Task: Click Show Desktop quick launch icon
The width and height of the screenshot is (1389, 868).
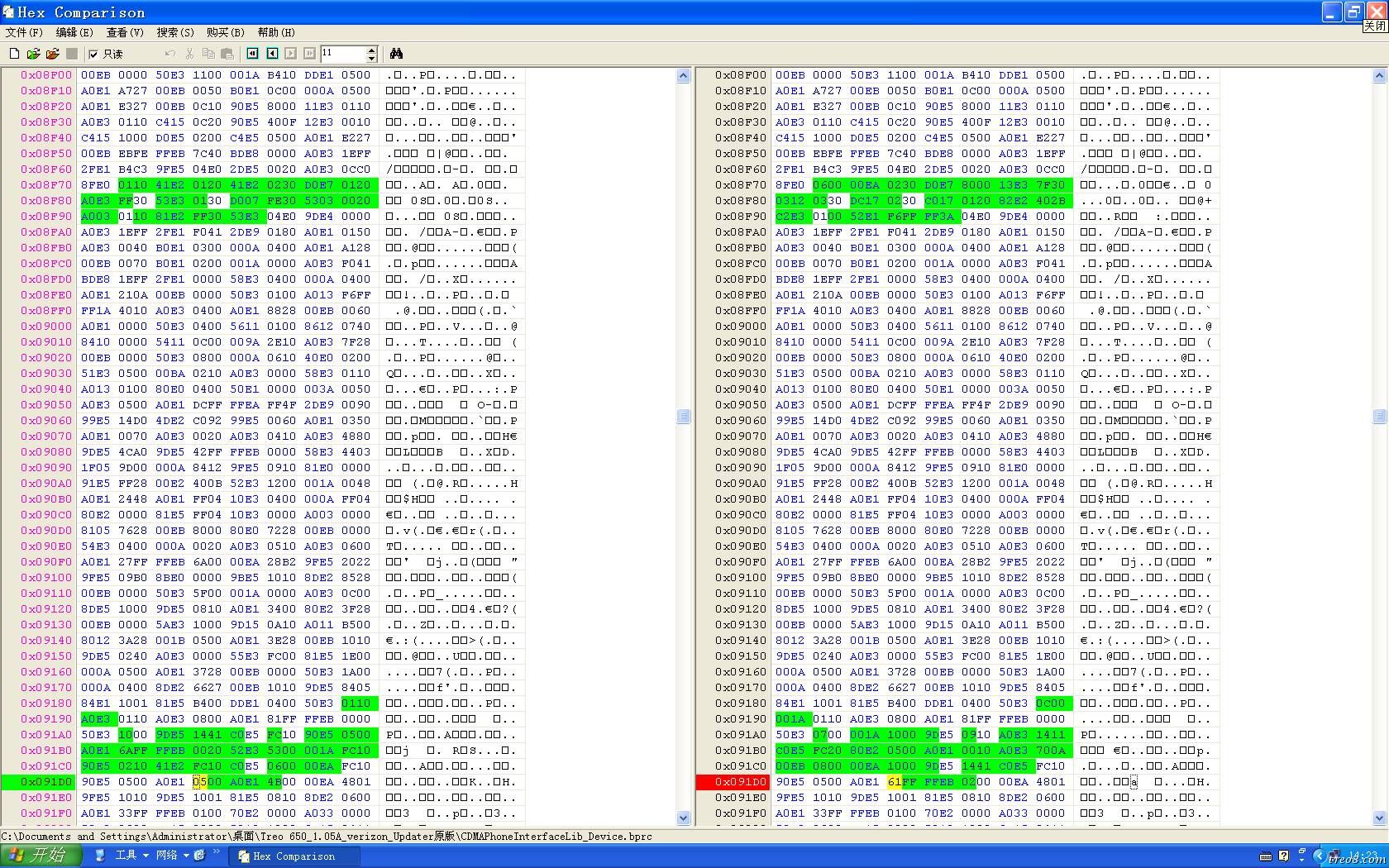Action: (100, 856)
